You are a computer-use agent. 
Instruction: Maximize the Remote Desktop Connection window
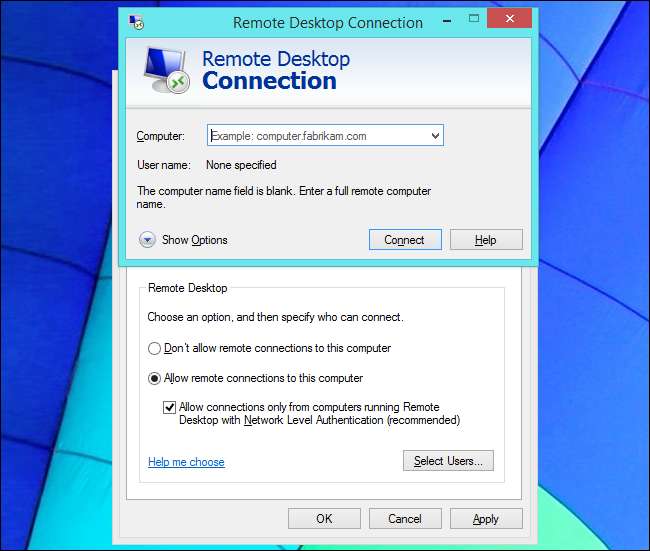474,19
